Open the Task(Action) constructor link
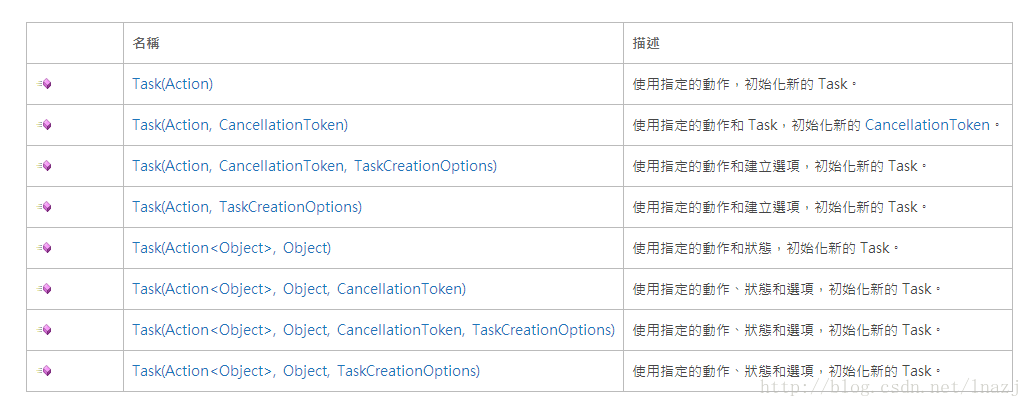The width and height of the screenshot is (1031, 407). [172, 84]
